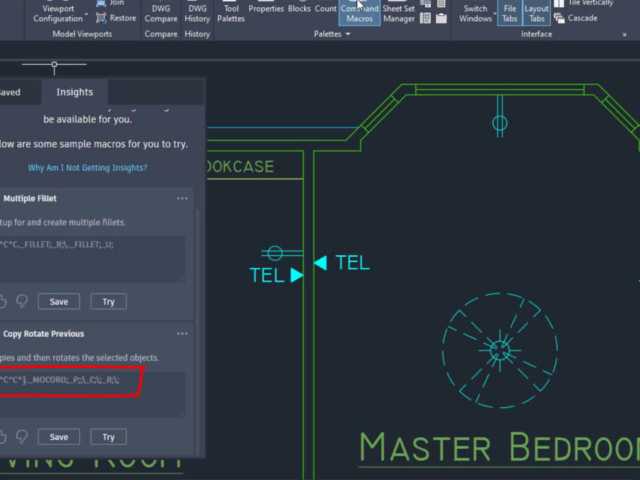The width and height of the screenshot is (640, 480).
Task: Try the Copy Rotate Previous macro
Action: coord(108,436)
